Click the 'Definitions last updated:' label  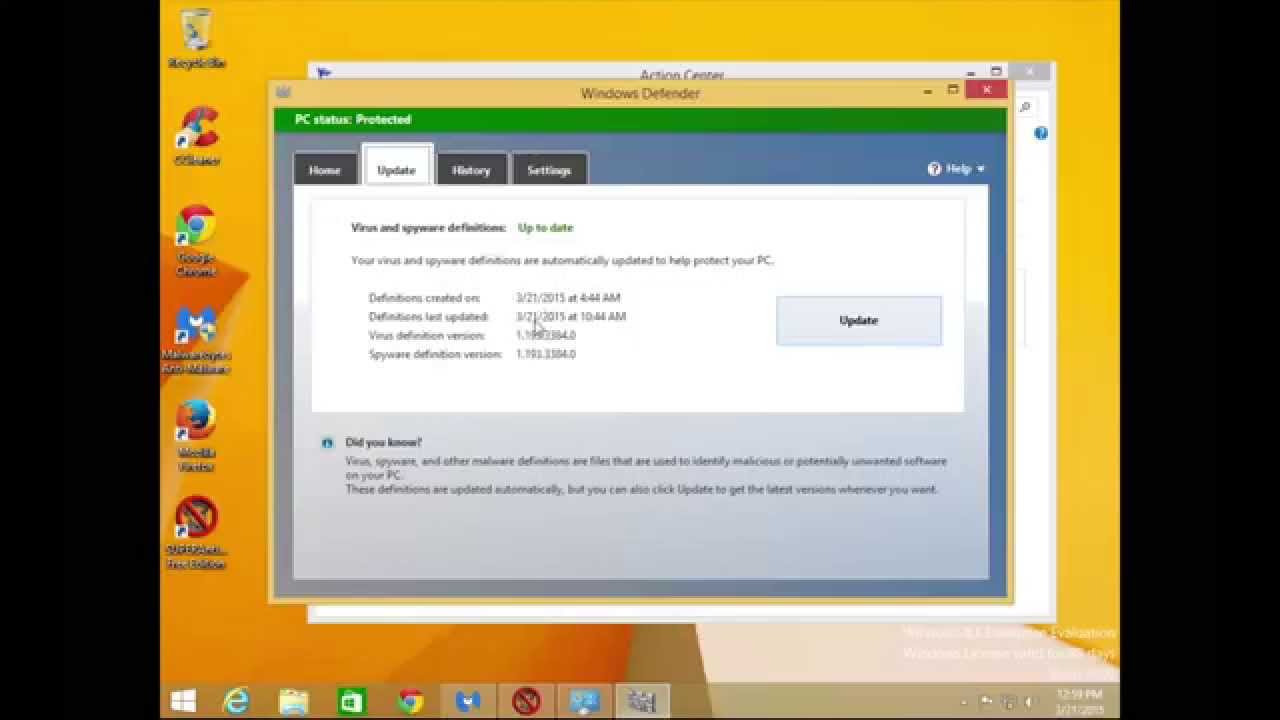(x=428, y=317)
